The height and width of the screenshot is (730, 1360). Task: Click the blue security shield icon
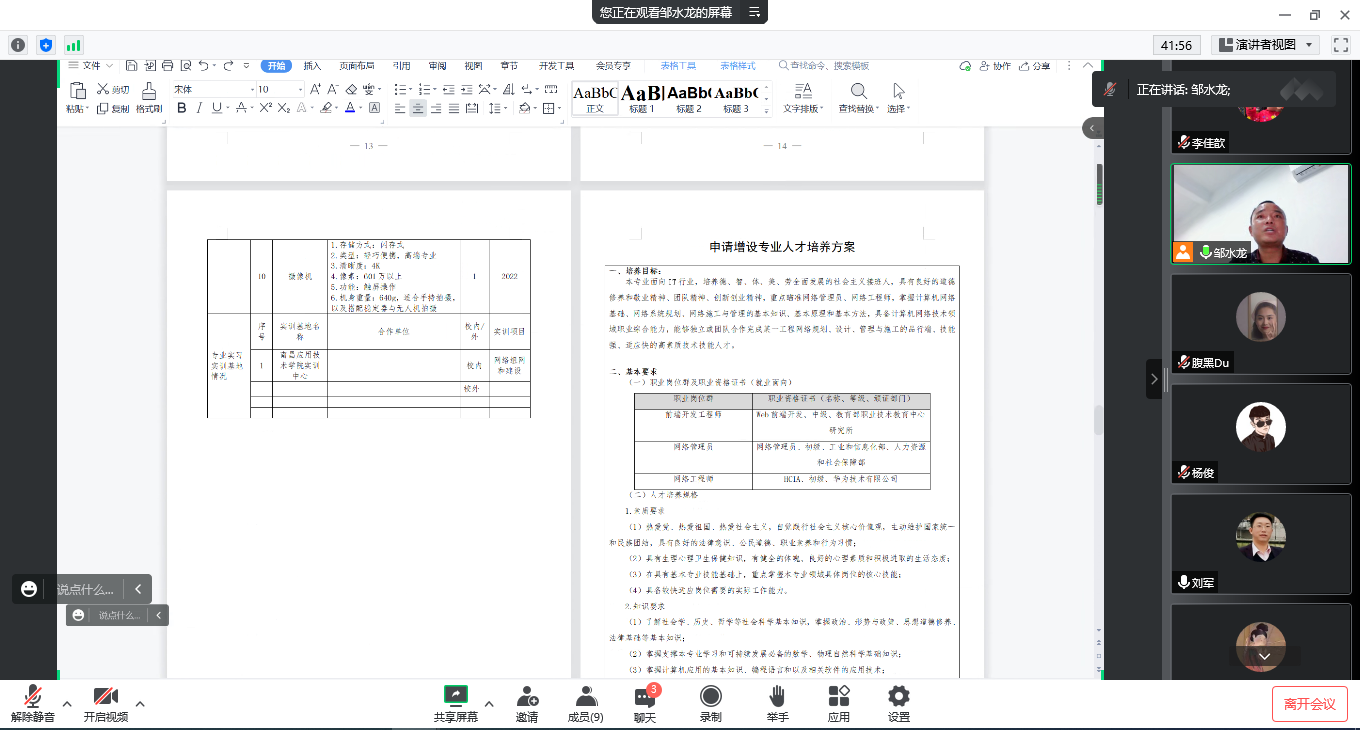coord(45,45)
